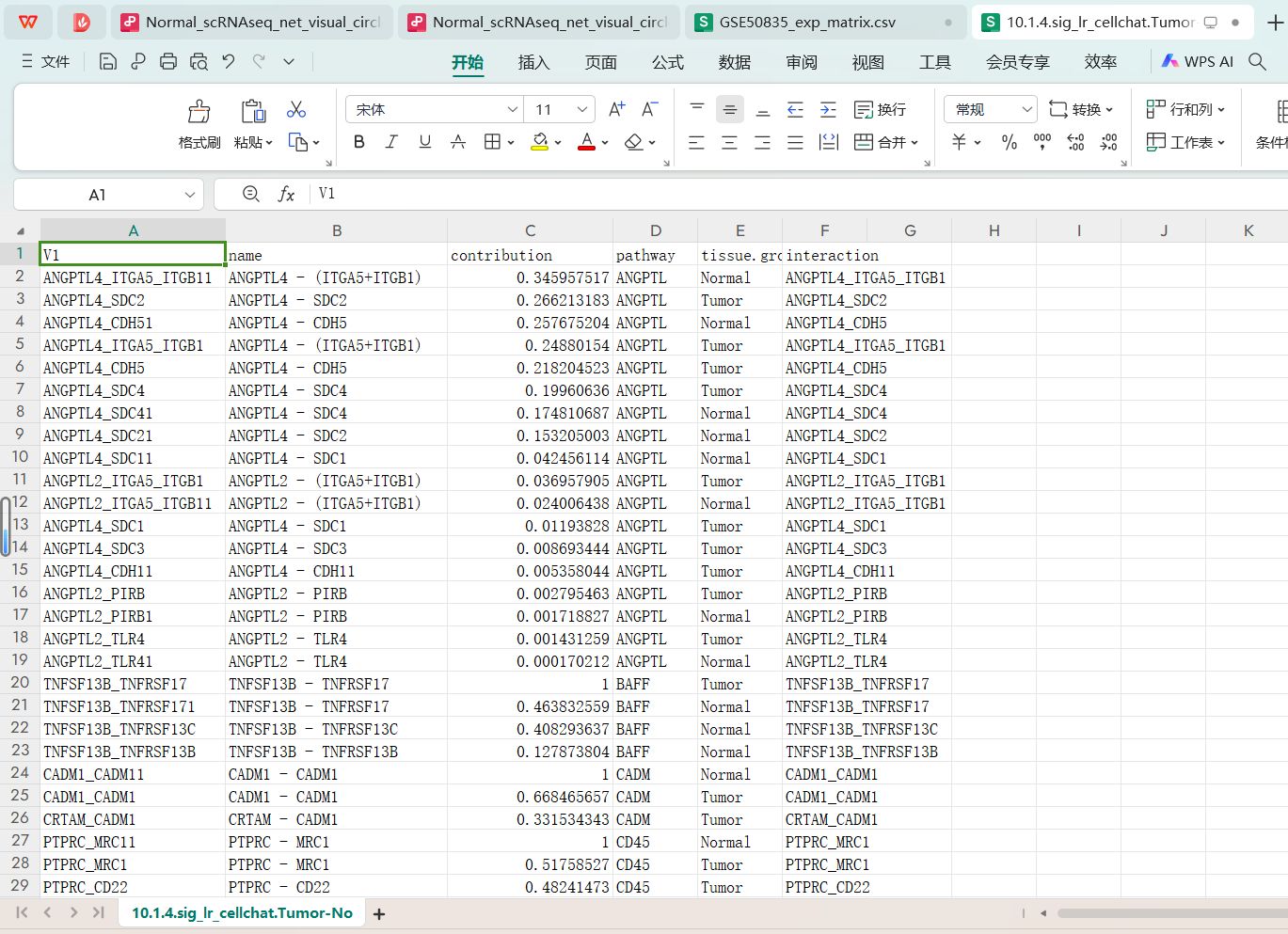Open the Name Box dropdown arrow
1288x934 pixels.
(189, 195)
